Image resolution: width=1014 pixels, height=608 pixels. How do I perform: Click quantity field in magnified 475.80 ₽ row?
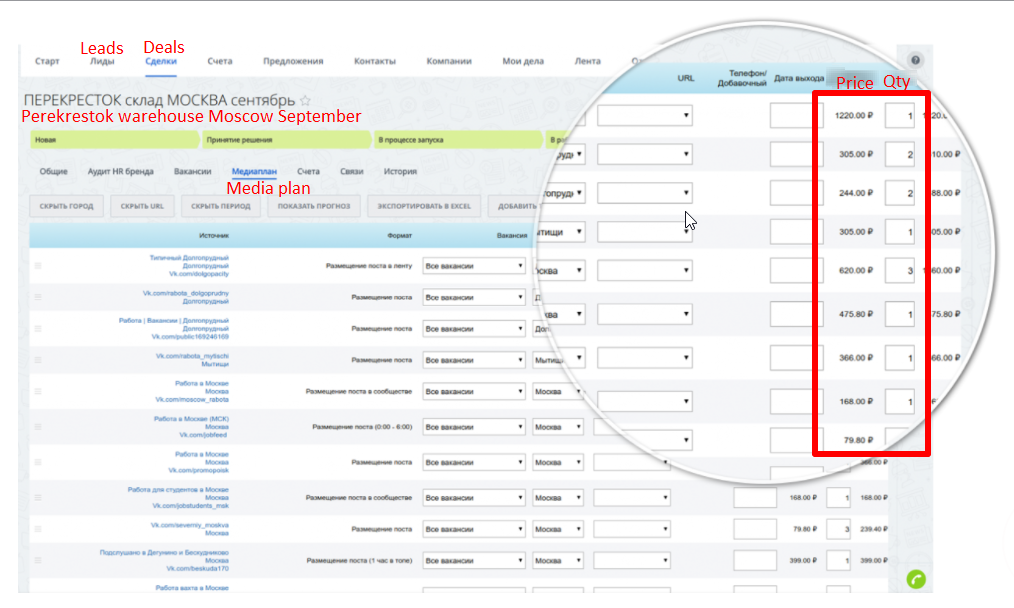(x=900, y=314)
